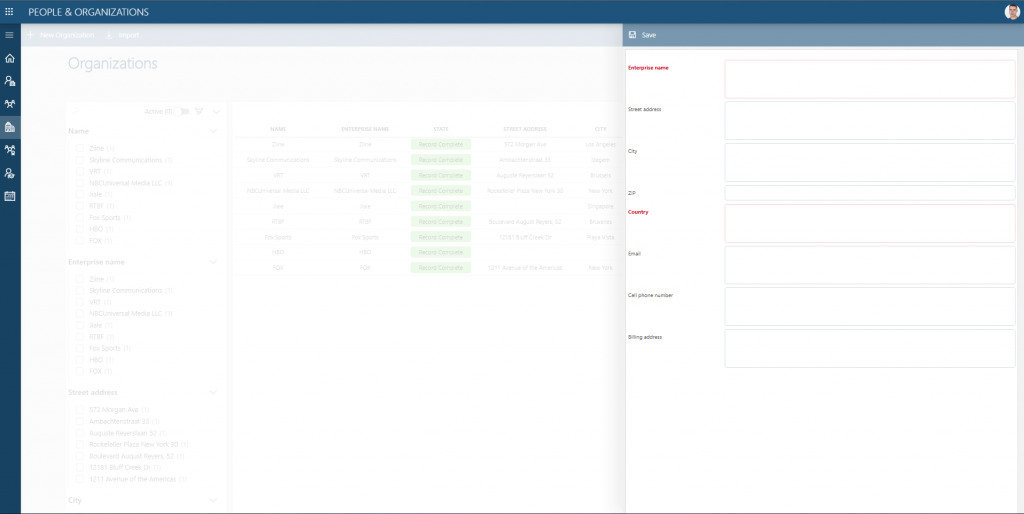
Task: Collapse the City filter section
Action: (x=213, y=500)
